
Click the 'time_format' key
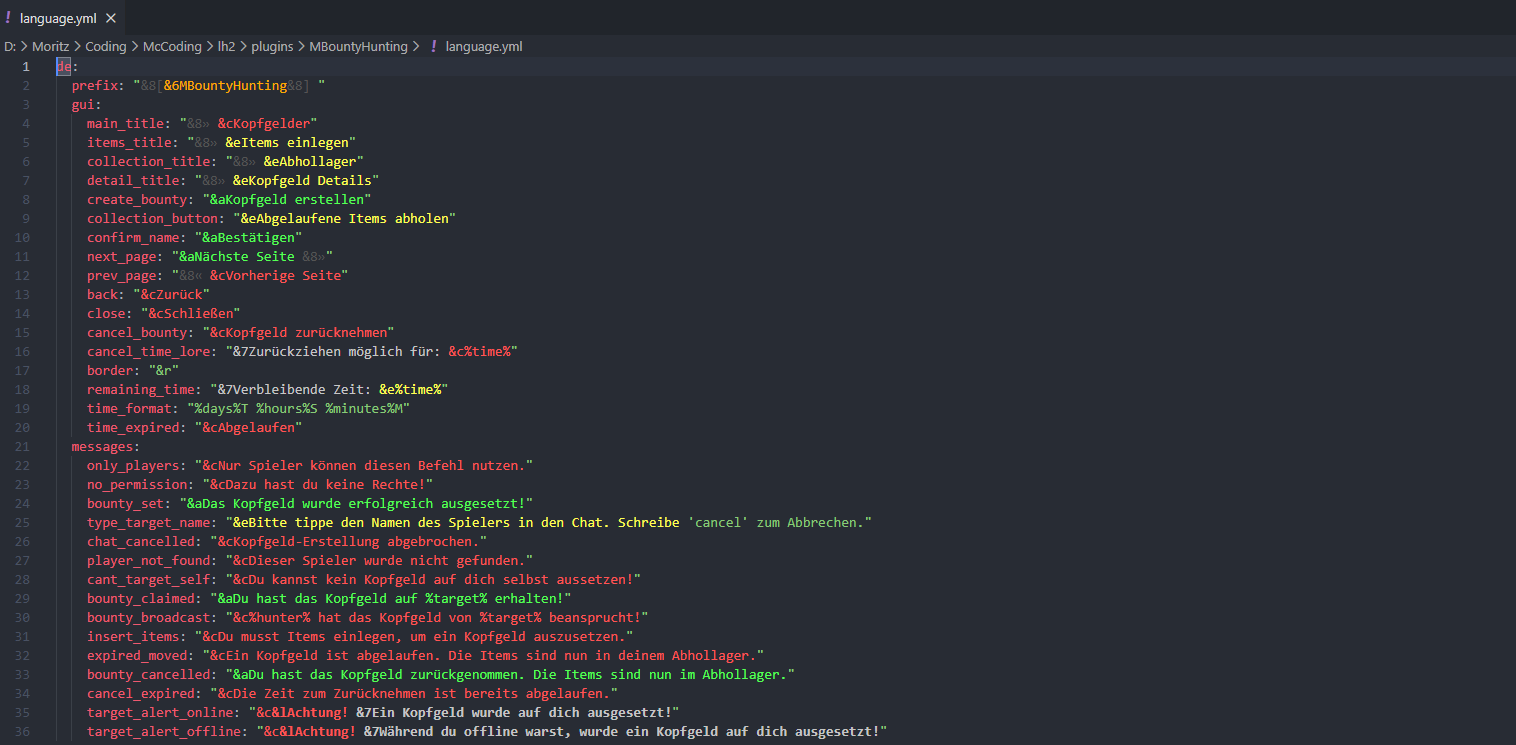(129, 408)
